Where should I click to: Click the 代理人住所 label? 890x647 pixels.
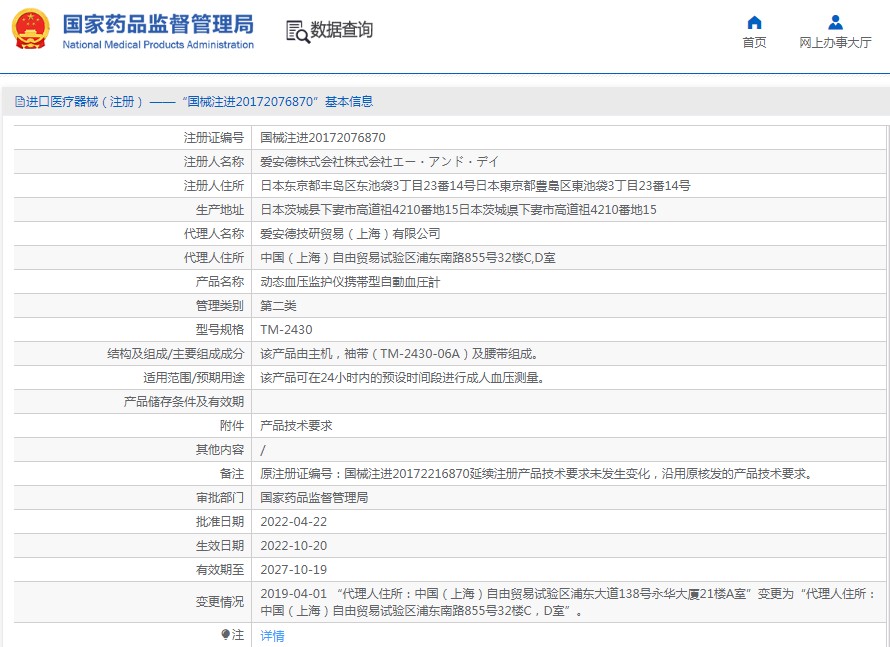[213, 258]
